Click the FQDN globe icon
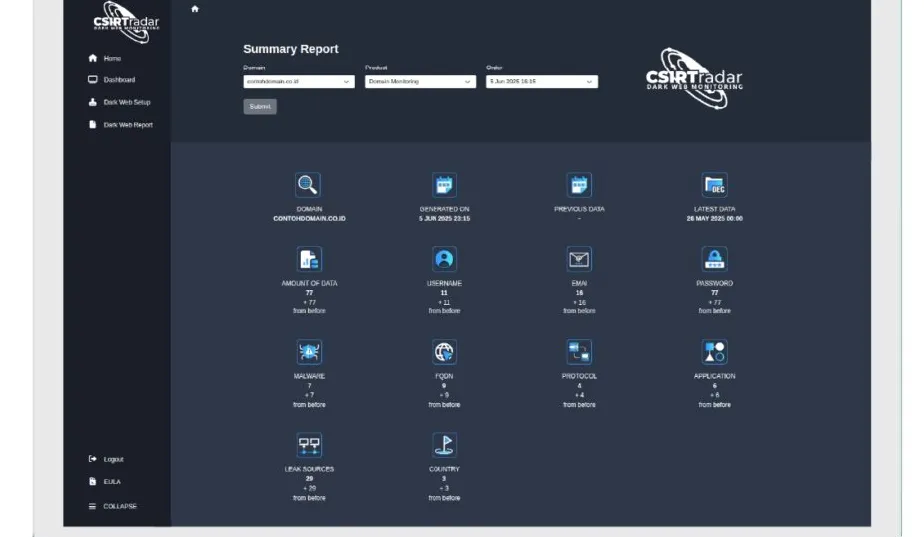This screenshot has height=537, width=924. [444, 352]
